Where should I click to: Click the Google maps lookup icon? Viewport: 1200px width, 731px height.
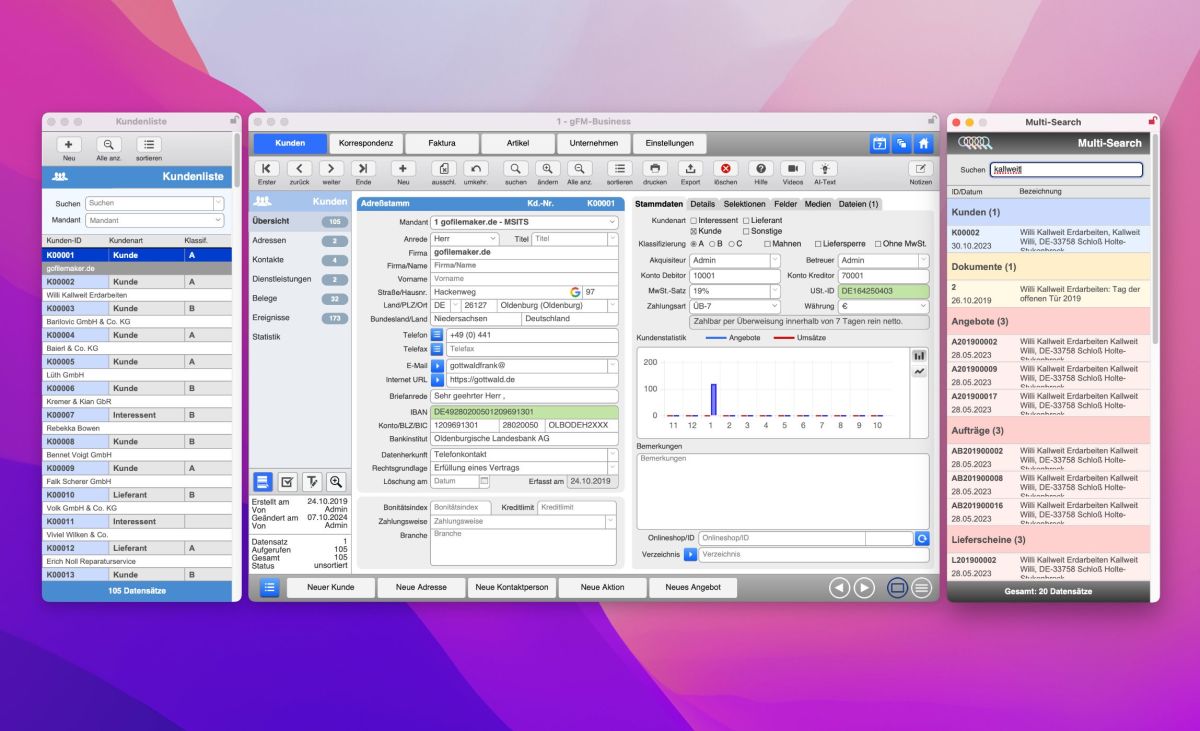click(x=575, y=292)
